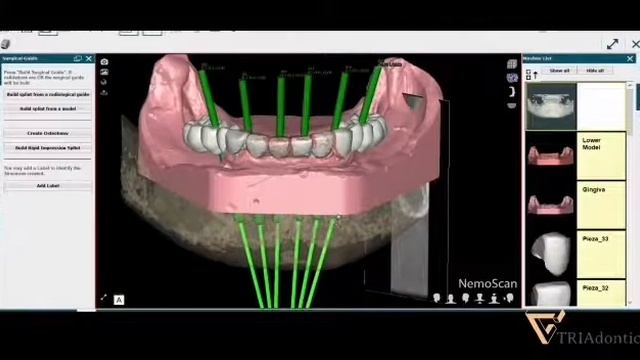The image size is (640, 360).
Task: Click the Pieza_33 label cell
Action: coord(601,255)
